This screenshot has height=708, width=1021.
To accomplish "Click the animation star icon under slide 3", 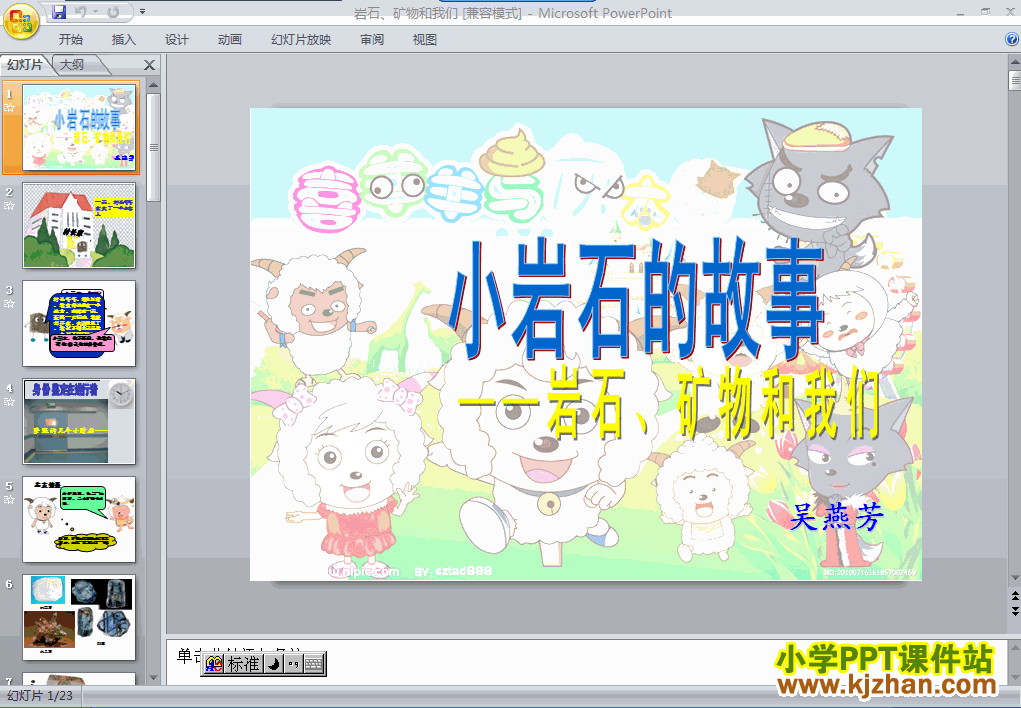I will click(x=9, y=304).
